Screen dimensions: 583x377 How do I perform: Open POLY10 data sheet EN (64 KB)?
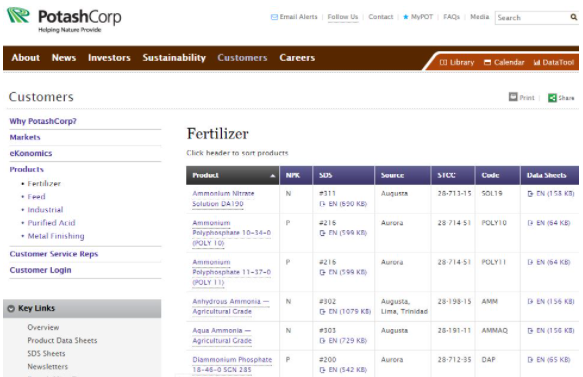549,223
